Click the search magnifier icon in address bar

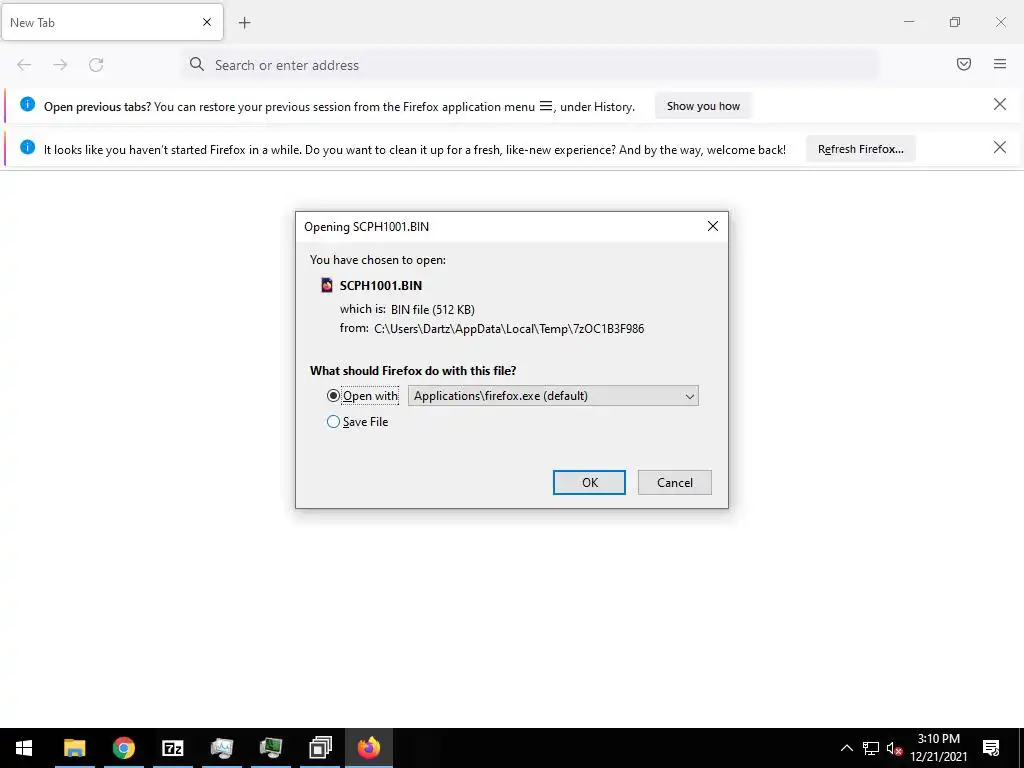[197, 64]
